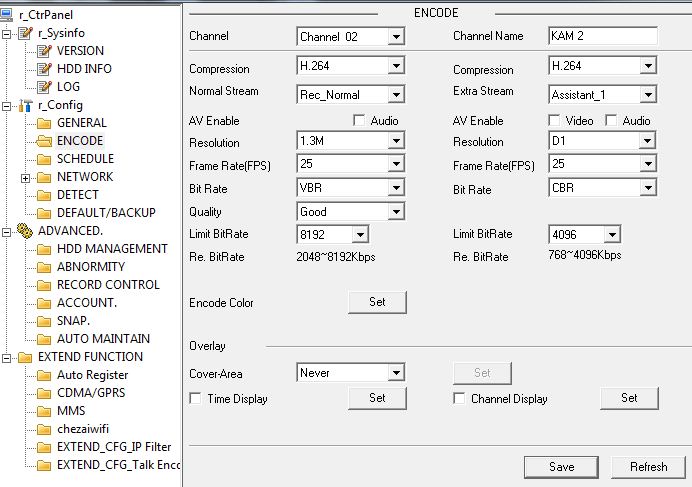Image resolution: width=692 pixels, height=487 pixels.
Task: Open the SCHEDULE configuration page
Action: [85, 159]
